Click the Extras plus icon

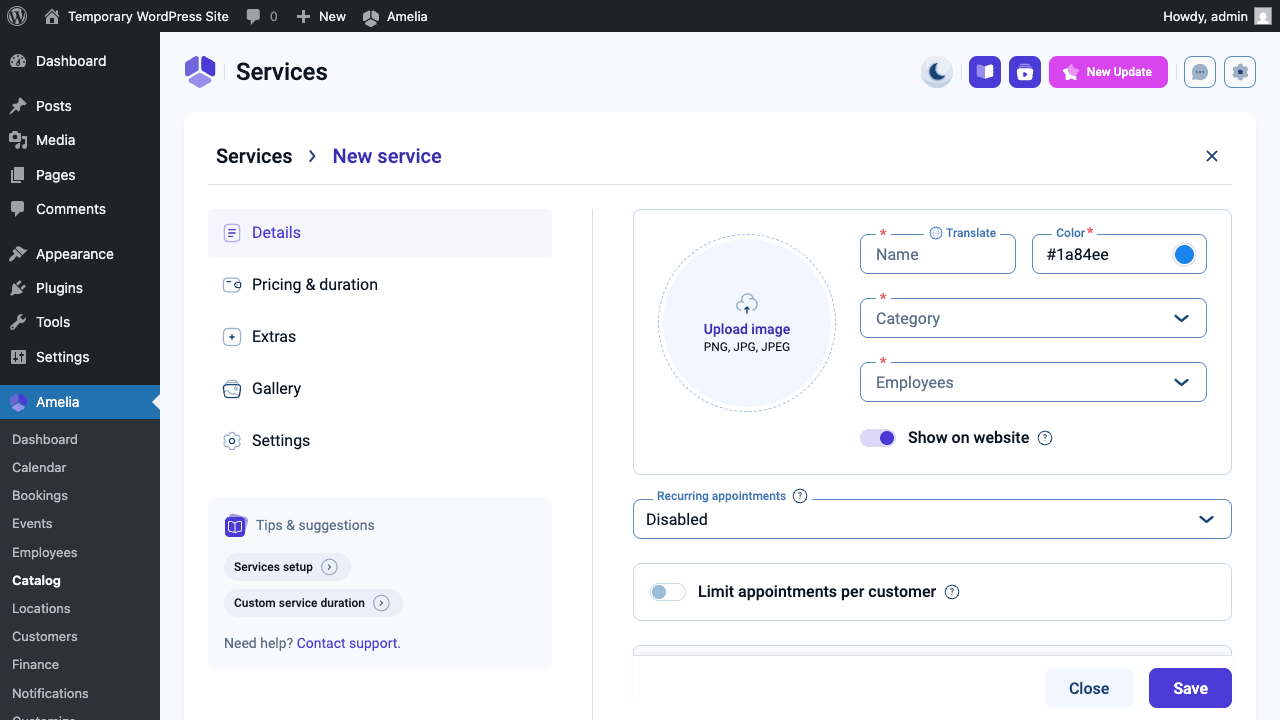pyautogui.click(x=232, y=337)
